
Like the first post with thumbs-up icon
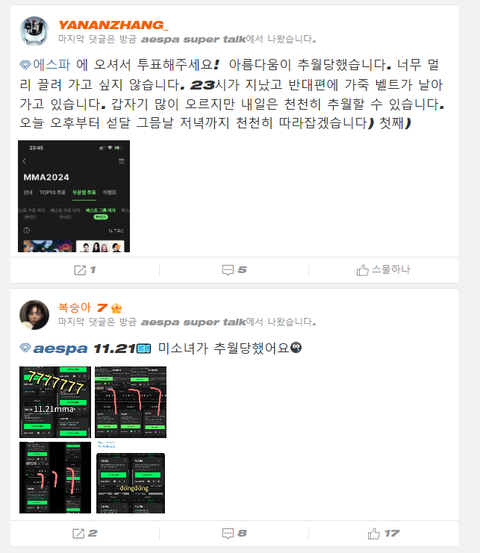[362, 270]
